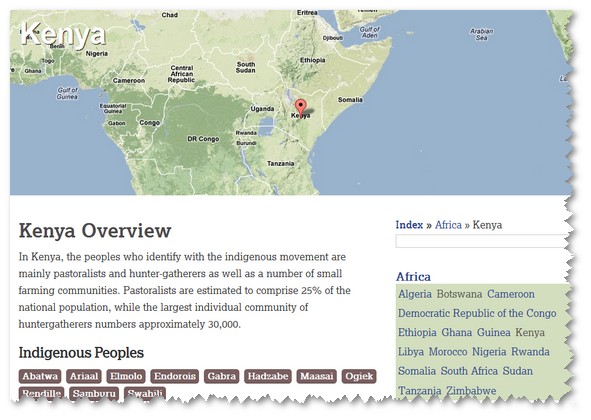Click the red Kenya map pin marker

(x=300, y=108)
